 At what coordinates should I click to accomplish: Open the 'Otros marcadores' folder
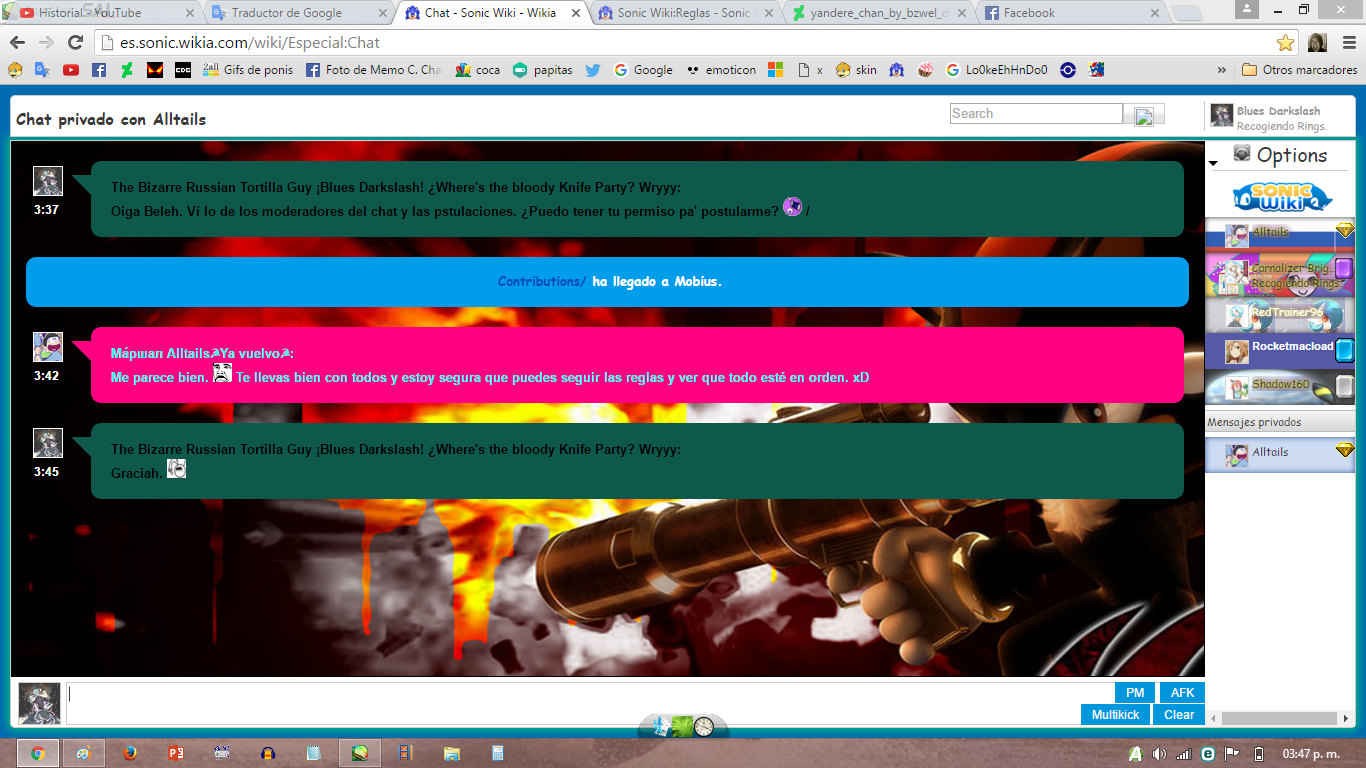[x=1299, y=70]
